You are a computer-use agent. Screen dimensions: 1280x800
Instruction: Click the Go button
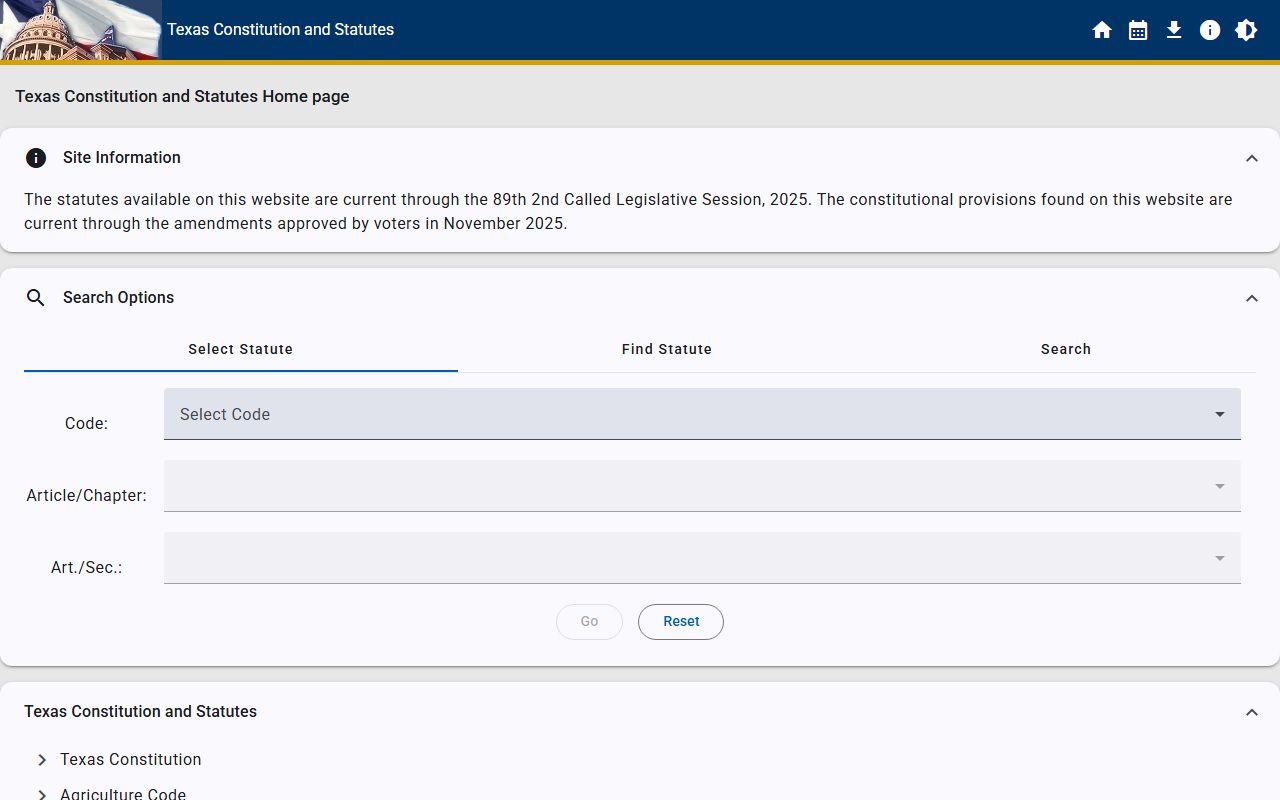tap(589, 621)
